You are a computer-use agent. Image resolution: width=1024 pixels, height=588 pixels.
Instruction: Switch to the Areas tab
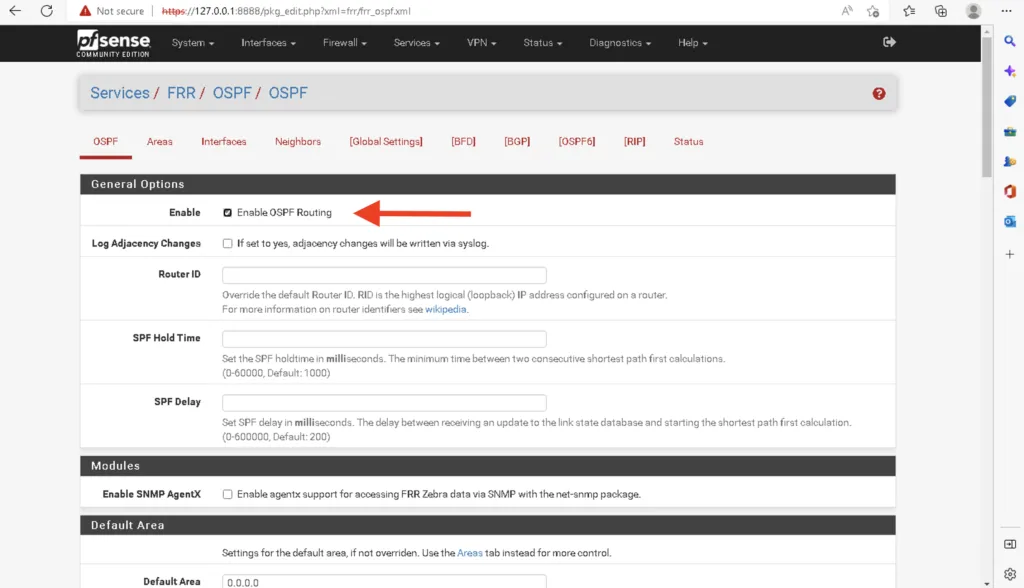(x=159, y=142)
